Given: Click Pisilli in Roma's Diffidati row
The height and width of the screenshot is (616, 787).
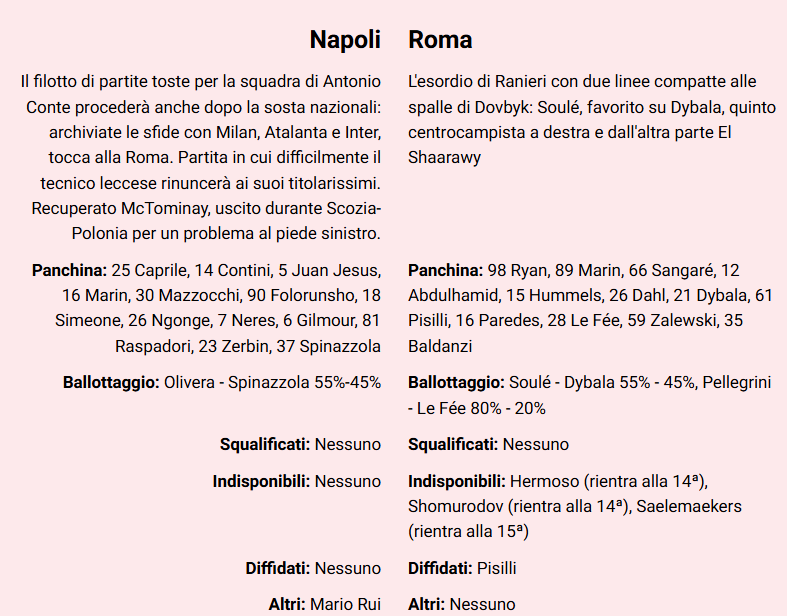Looking at the screenshot, I should point(497,568).
